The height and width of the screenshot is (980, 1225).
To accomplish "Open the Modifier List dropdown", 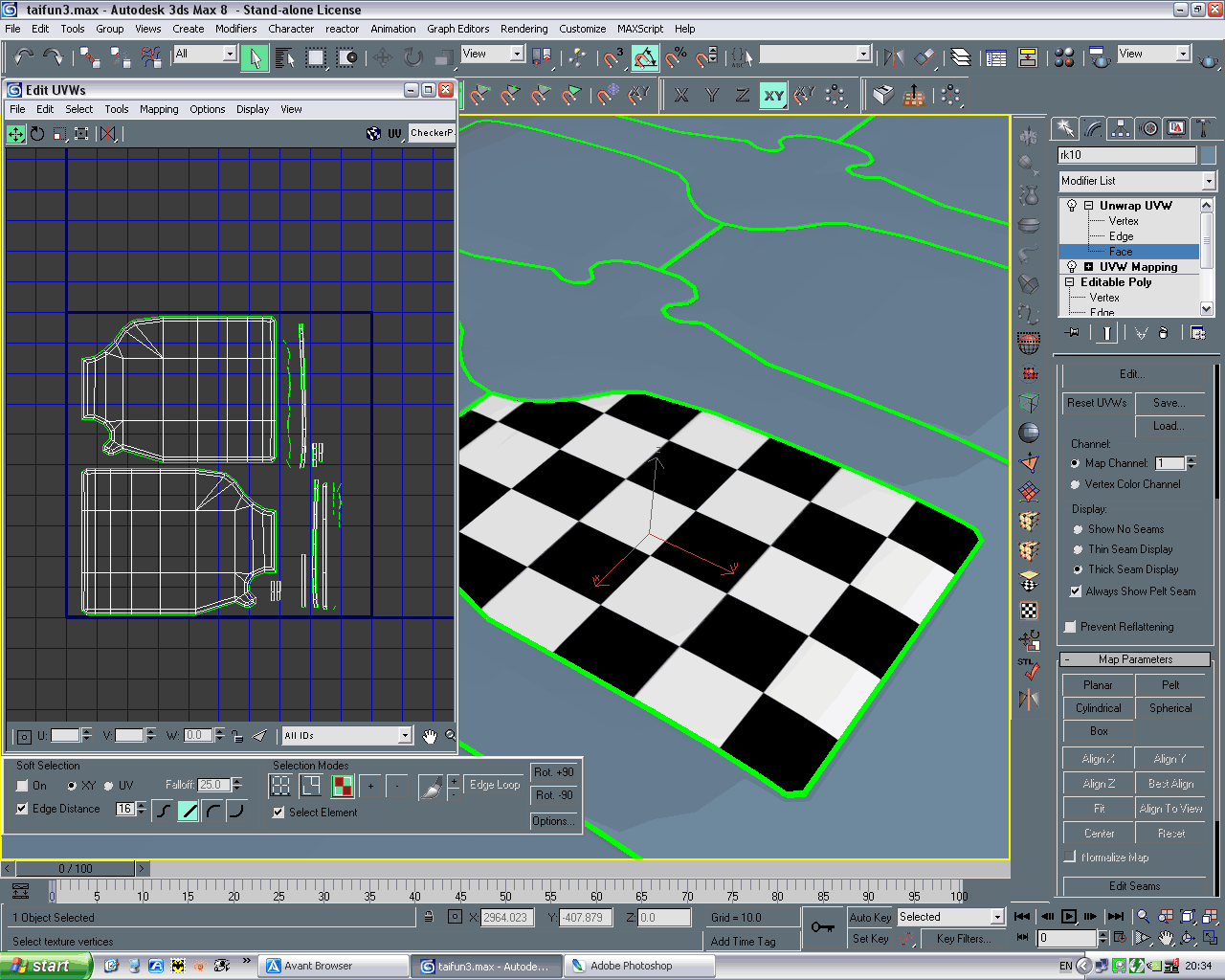I will [x=1136, y=181].
